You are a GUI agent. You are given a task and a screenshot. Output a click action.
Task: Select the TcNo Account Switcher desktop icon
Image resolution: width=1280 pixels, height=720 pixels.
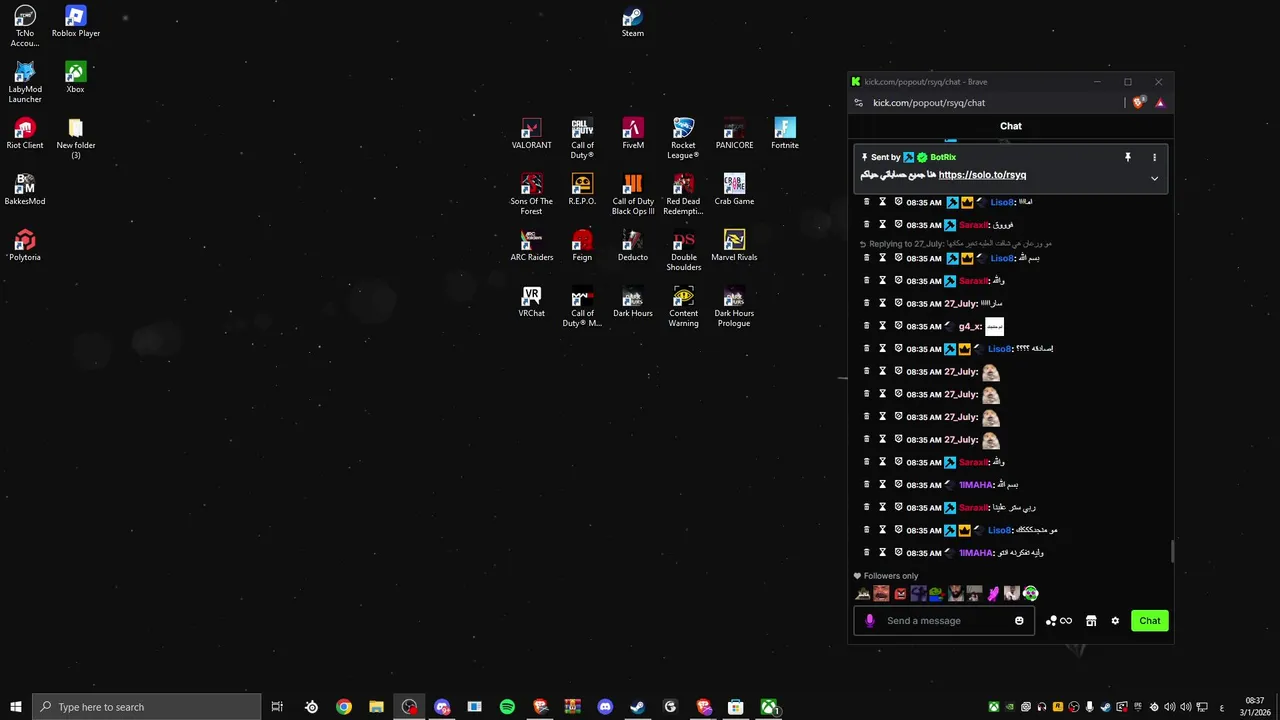click(25, 26)
